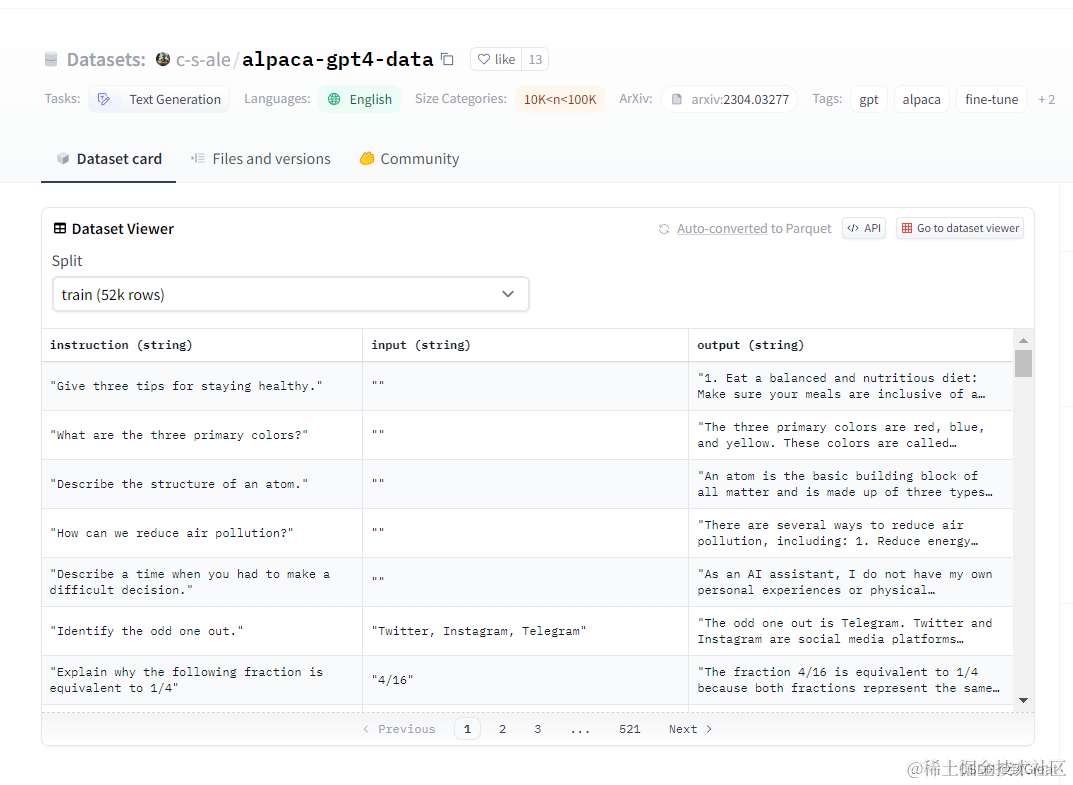Select the fine-tune tag
Image resolution: width=1073 pixels, height=785 pixels.
coord(992,99)
